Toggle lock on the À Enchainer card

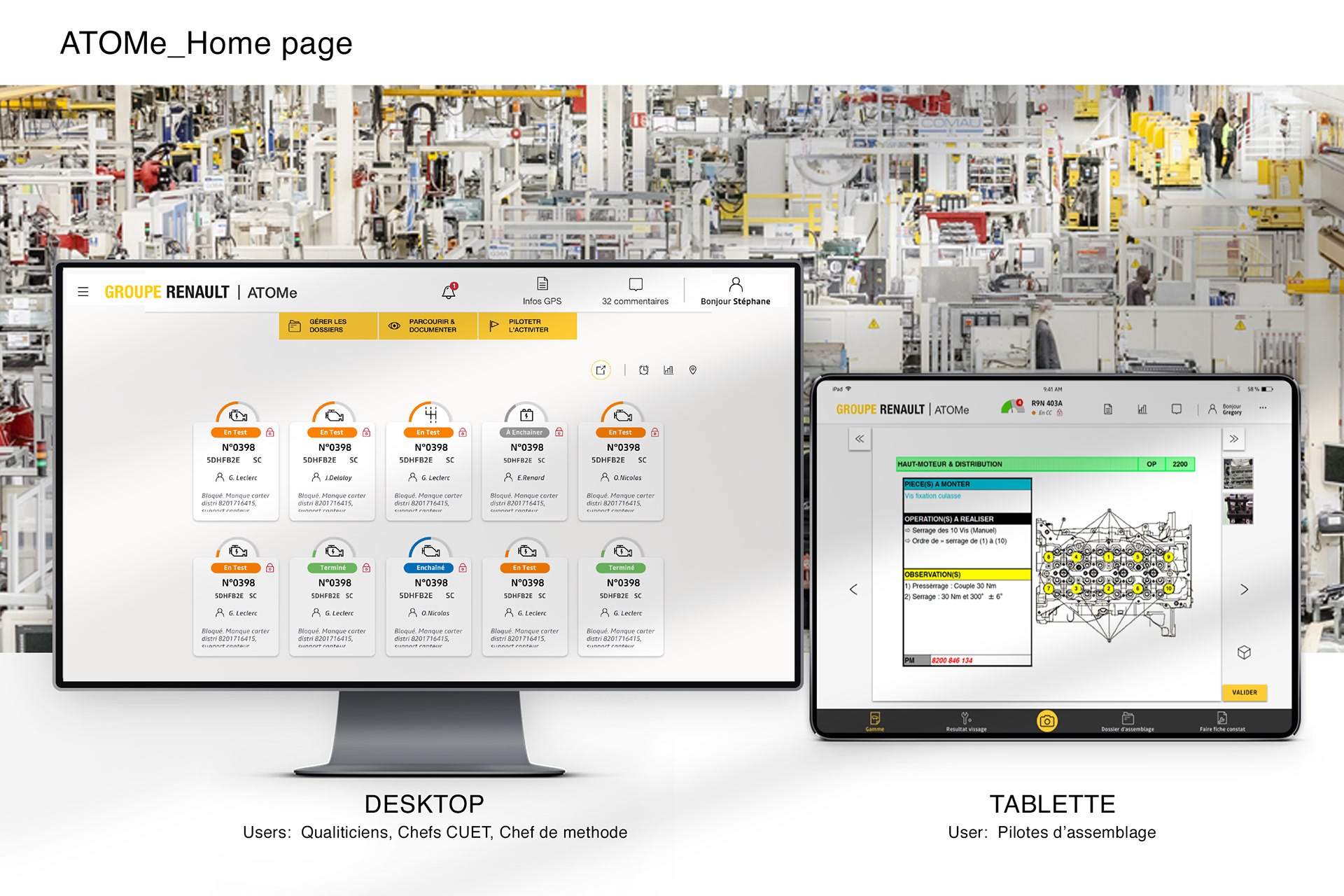(x=559, y=433)
